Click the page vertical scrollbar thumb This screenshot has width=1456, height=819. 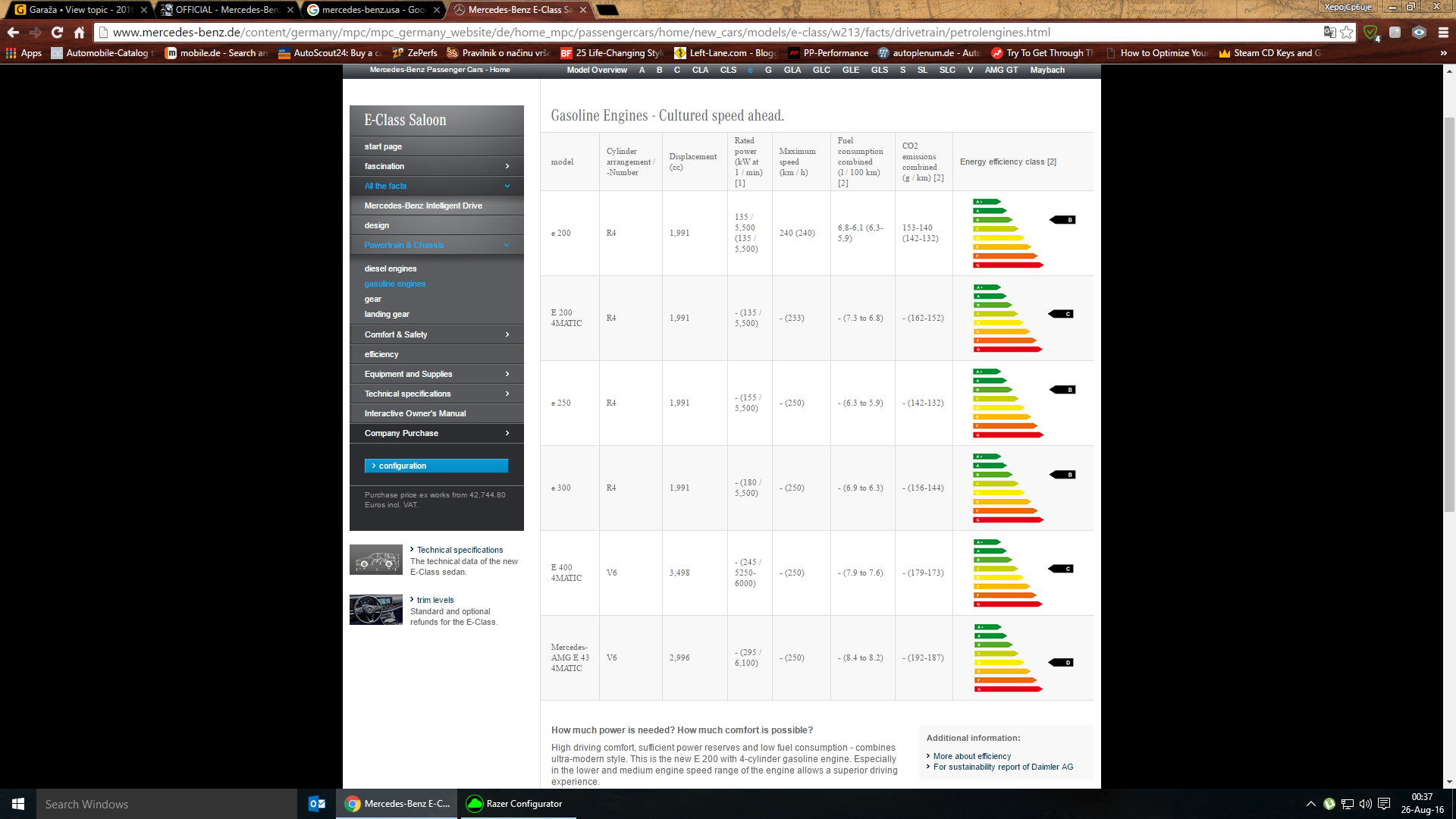point(1449,315)
